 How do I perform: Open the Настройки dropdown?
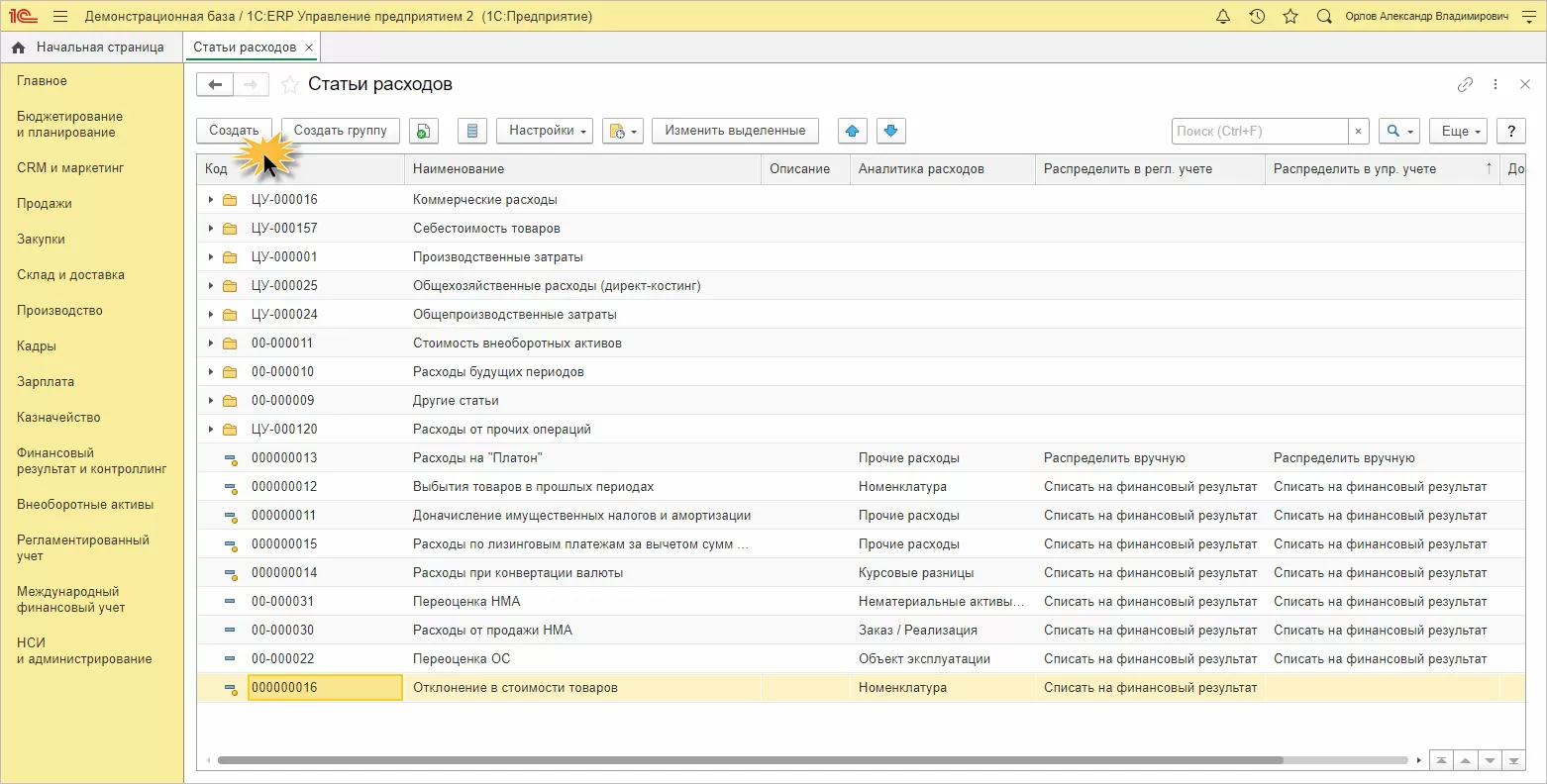coord(550,131)
